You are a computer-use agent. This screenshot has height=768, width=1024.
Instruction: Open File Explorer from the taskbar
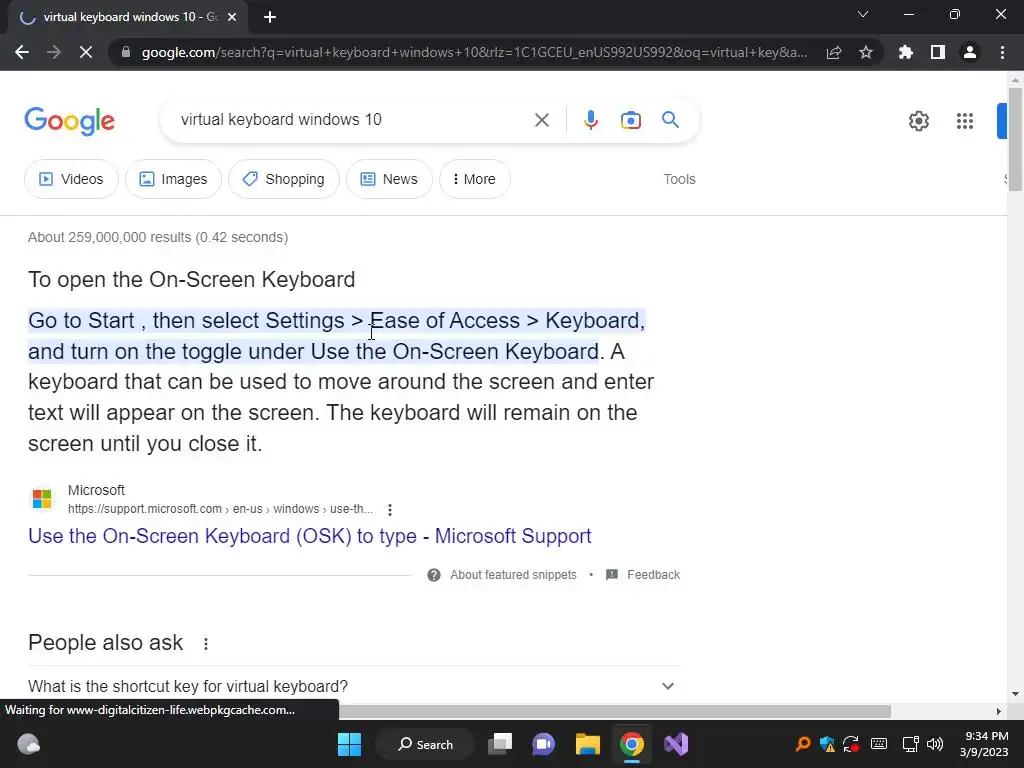588,744
